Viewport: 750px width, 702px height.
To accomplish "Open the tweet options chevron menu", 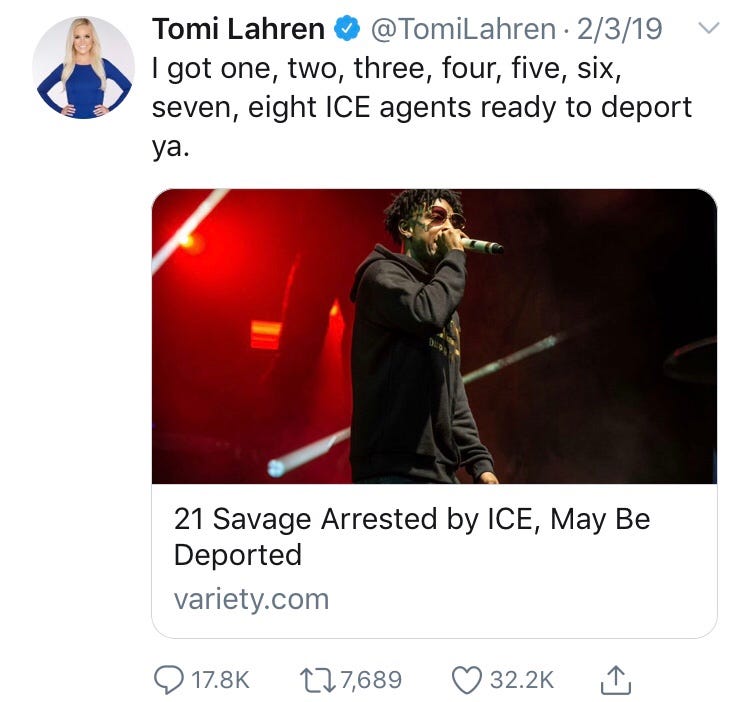I will click(x=707, y=29).
